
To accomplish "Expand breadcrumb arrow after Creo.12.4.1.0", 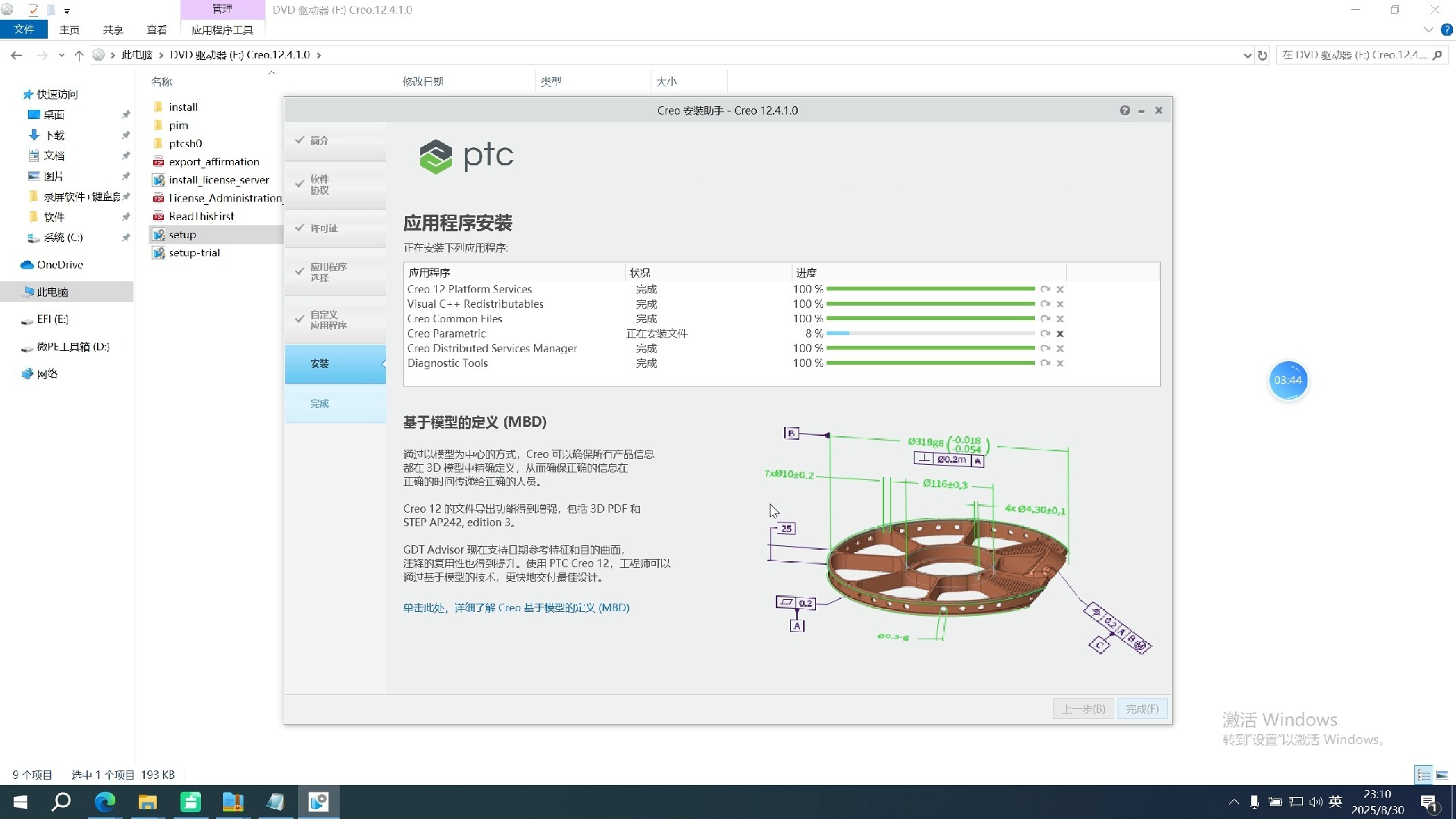I will click(318, 55).
